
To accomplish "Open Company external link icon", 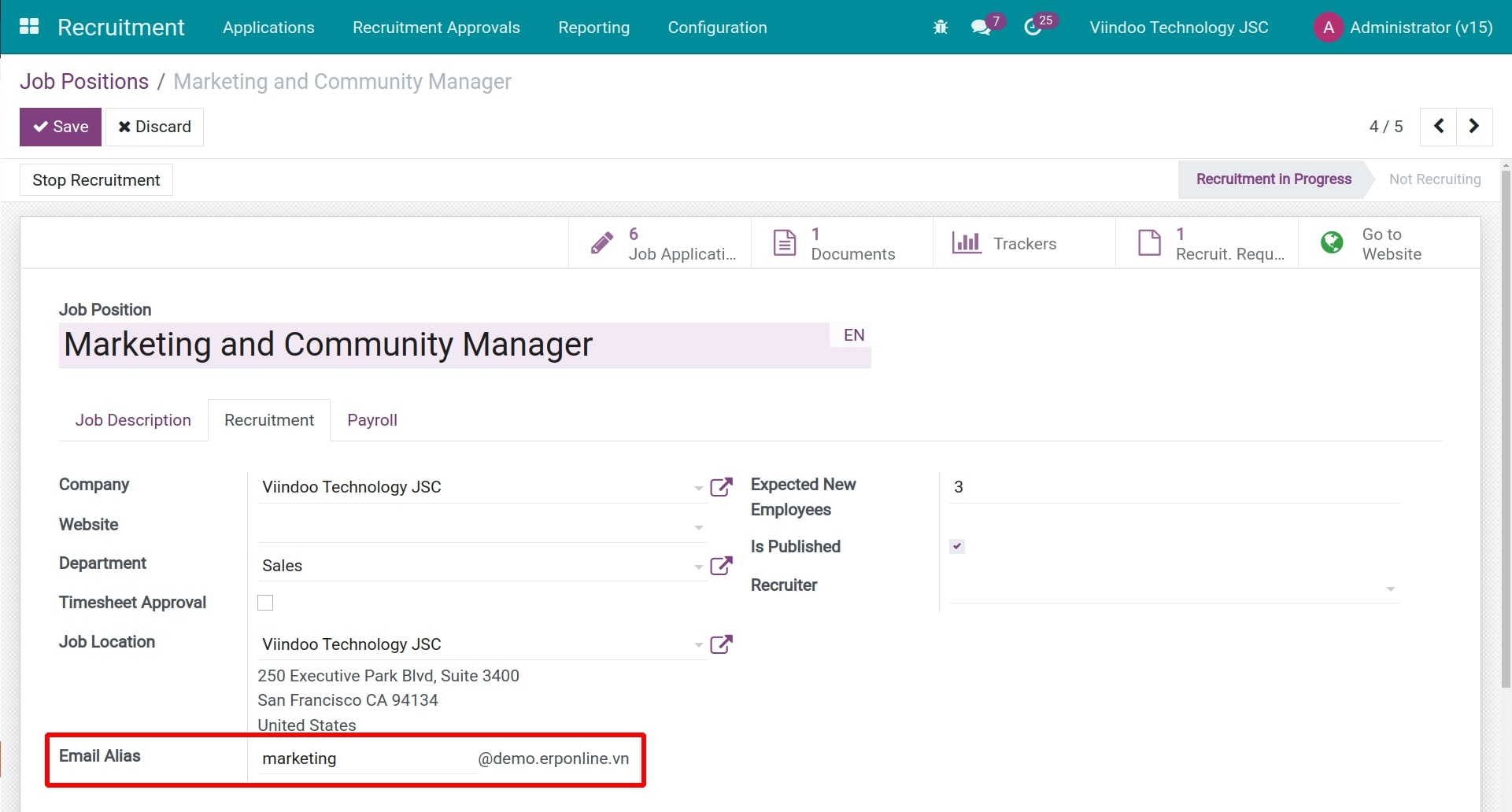I will coord(721,487).
